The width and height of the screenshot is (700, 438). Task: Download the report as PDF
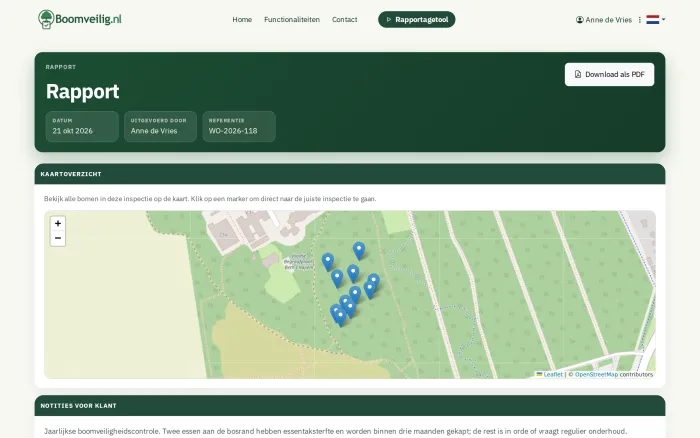609,74
